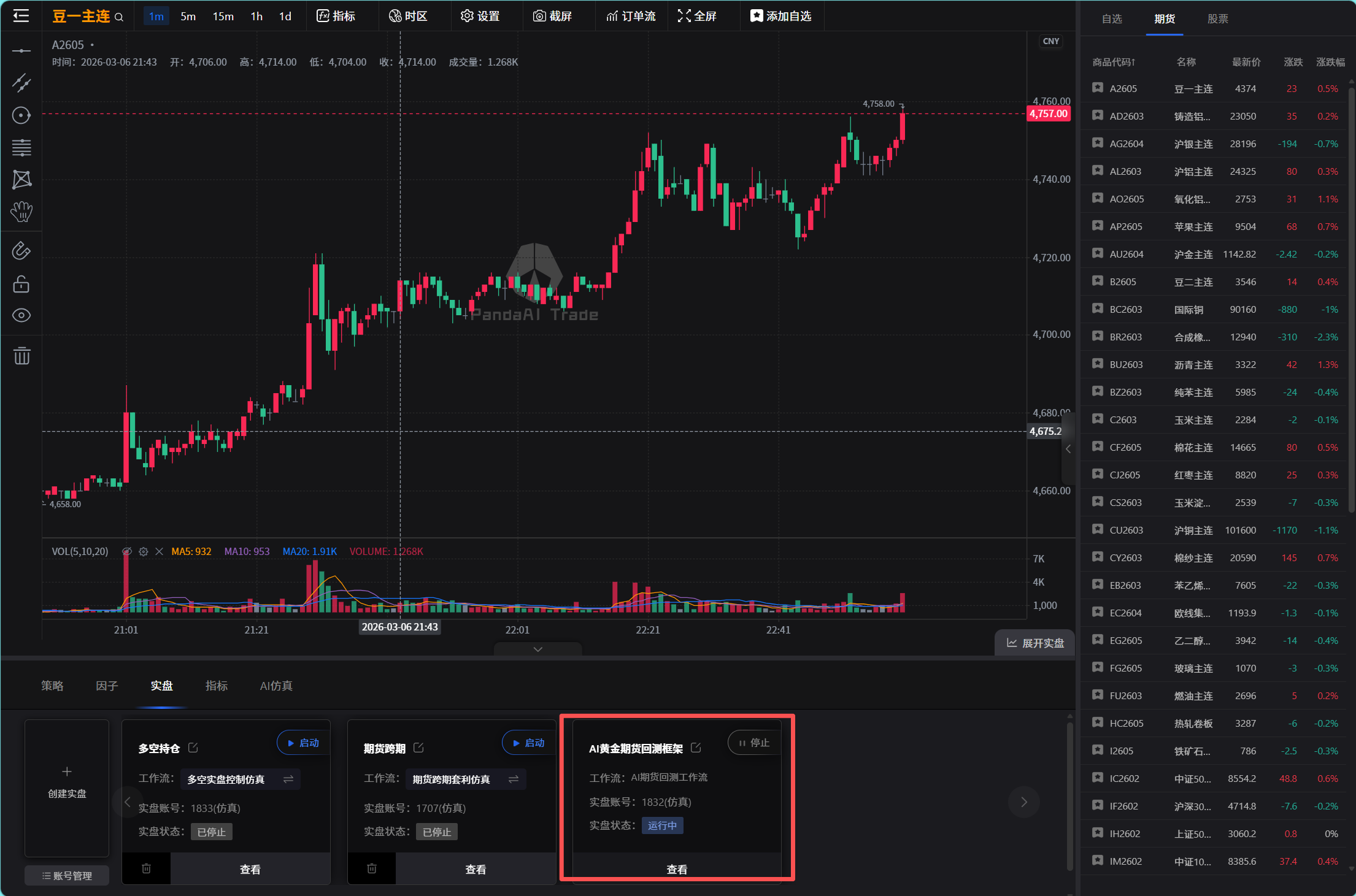Open 账号管理 account management
The width and height of the screenshot is (1356, 896).
[67, 876]
